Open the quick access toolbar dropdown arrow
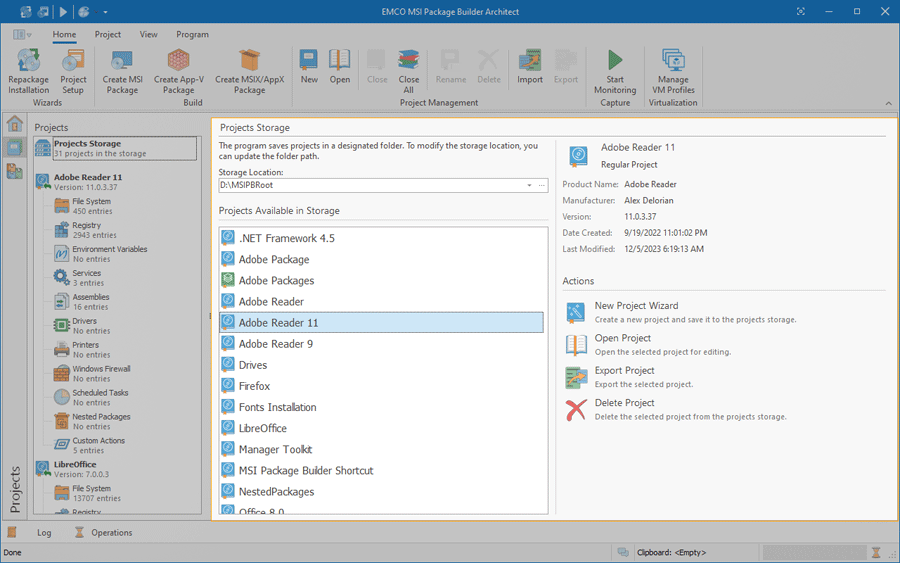The width and height of the screenshot is (900, 563). (x=105, y=12)
